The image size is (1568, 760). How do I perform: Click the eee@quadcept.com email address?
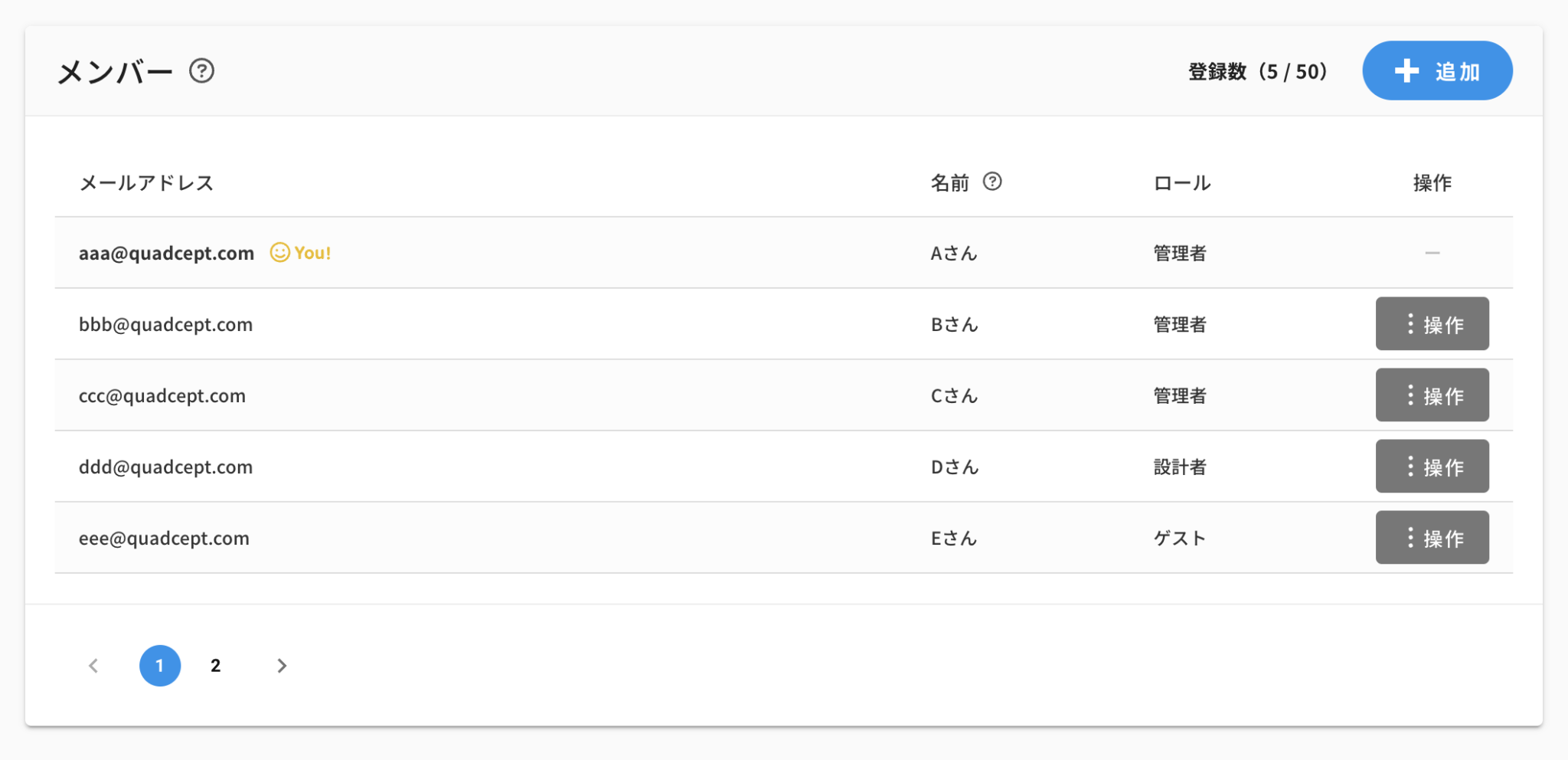tap(164, 539)
